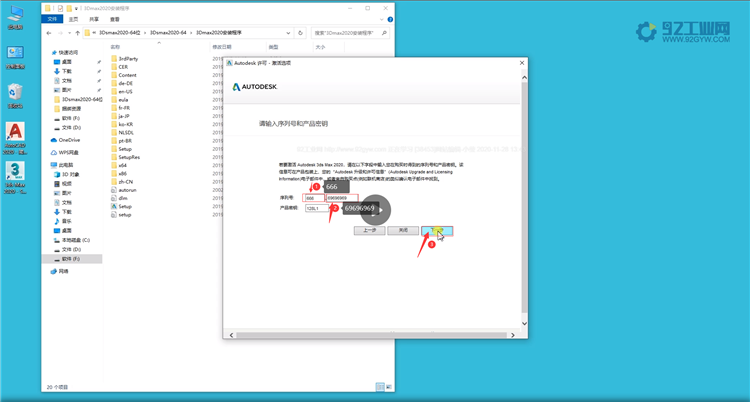Select the x64 folder

tap(119, 165)
